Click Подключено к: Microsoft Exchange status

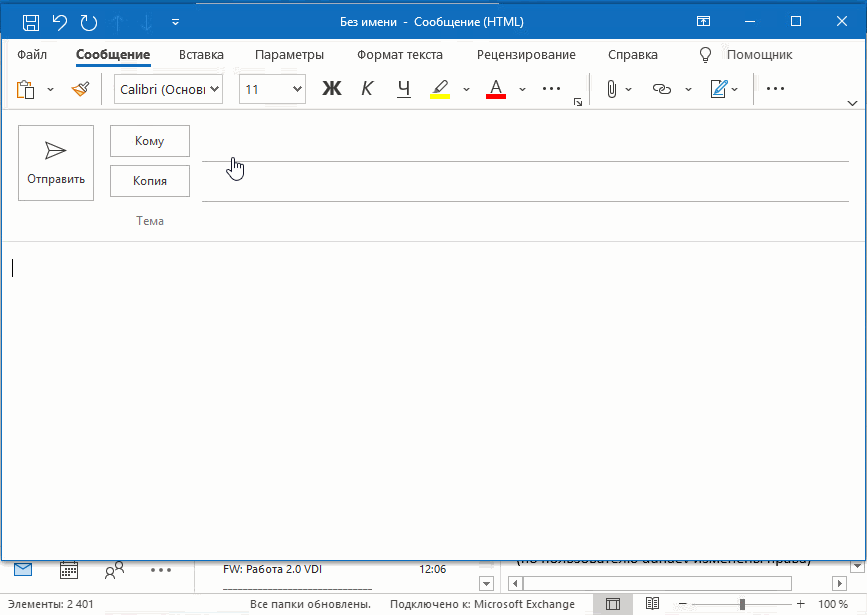click(x=482, y=604)
